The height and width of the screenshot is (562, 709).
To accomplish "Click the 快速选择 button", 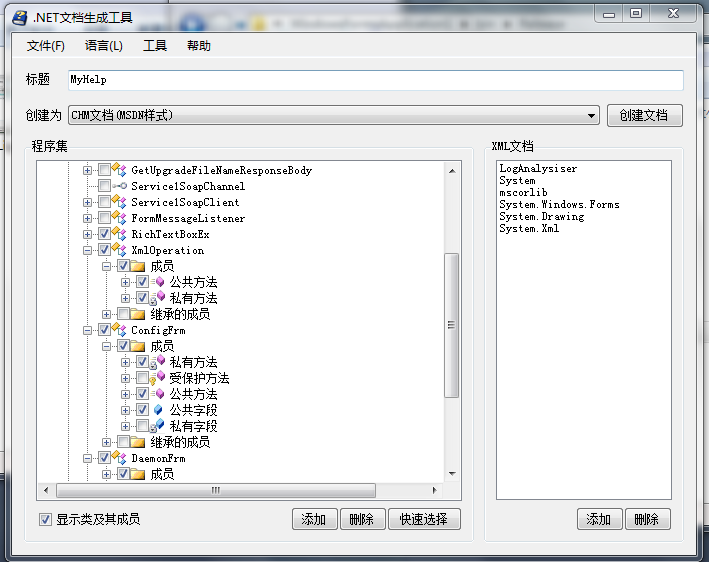I will 425,519.
